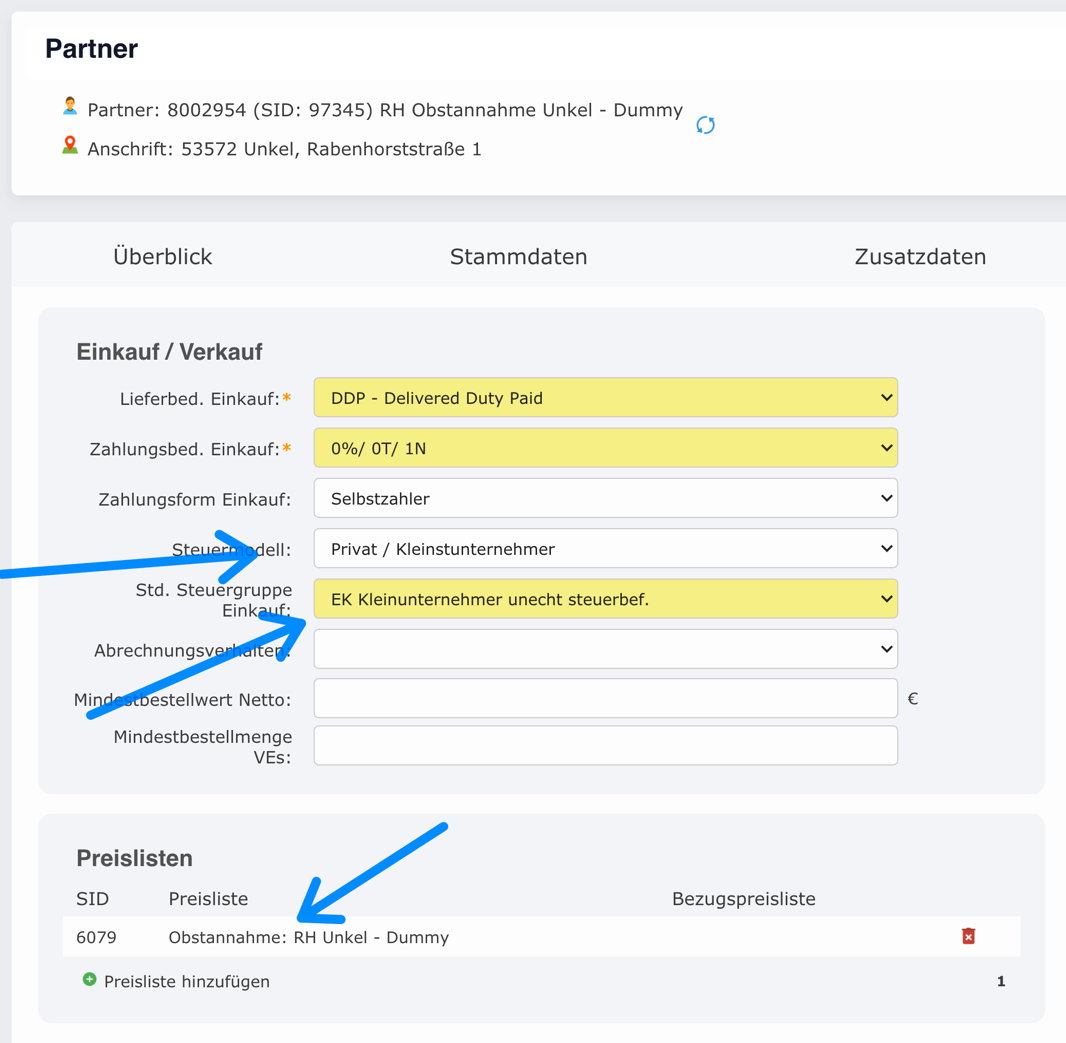The width and height of the screenshot is (1066, 1043).
Task: Click the blue refresh icon beside partner name
Action: point(705,125)
